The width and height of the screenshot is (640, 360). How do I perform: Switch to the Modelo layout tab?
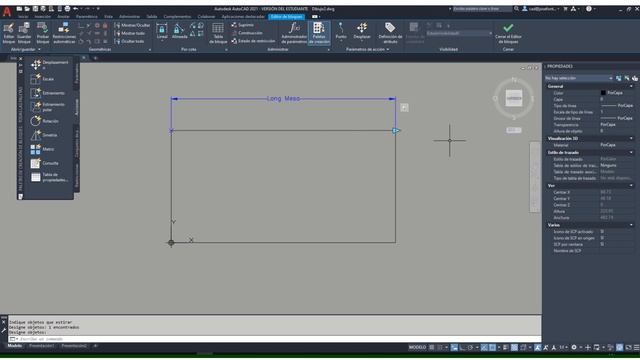pyautogui.click(x=15, y=346)
